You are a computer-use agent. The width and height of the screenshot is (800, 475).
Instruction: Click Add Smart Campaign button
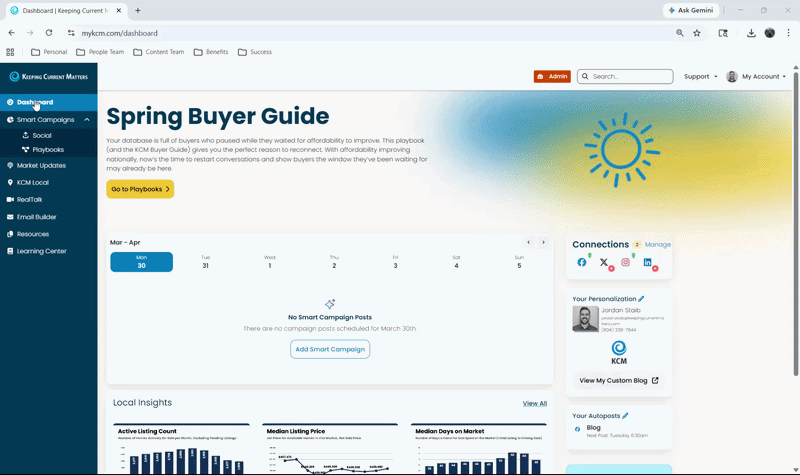pyautogui.click(x=330, y=349)
